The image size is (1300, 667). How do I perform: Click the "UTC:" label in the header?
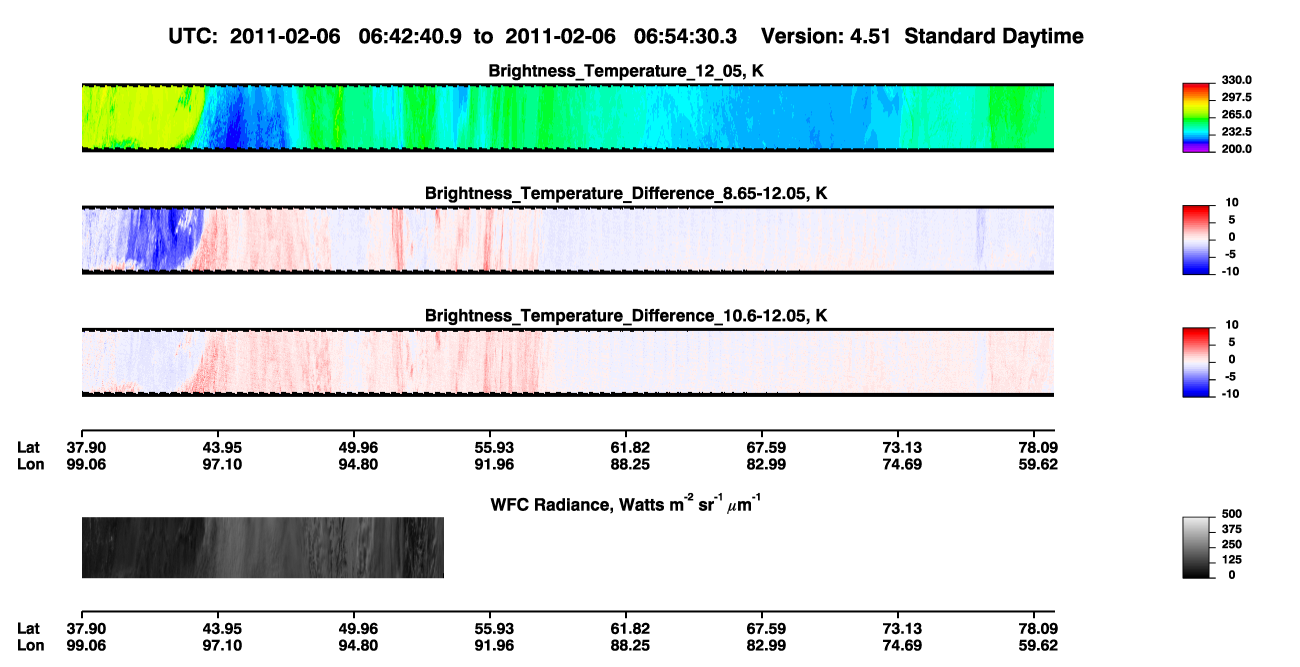pos(195,37)
